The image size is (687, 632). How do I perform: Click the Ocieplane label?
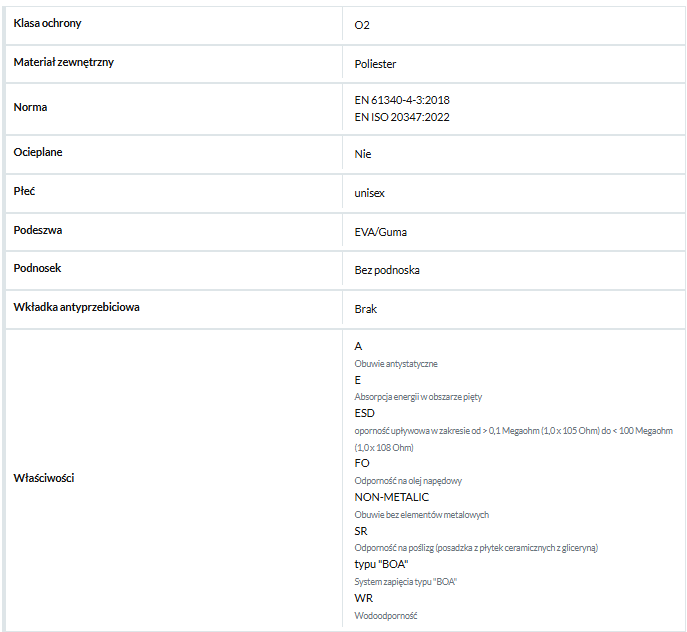tap(38, 153)
